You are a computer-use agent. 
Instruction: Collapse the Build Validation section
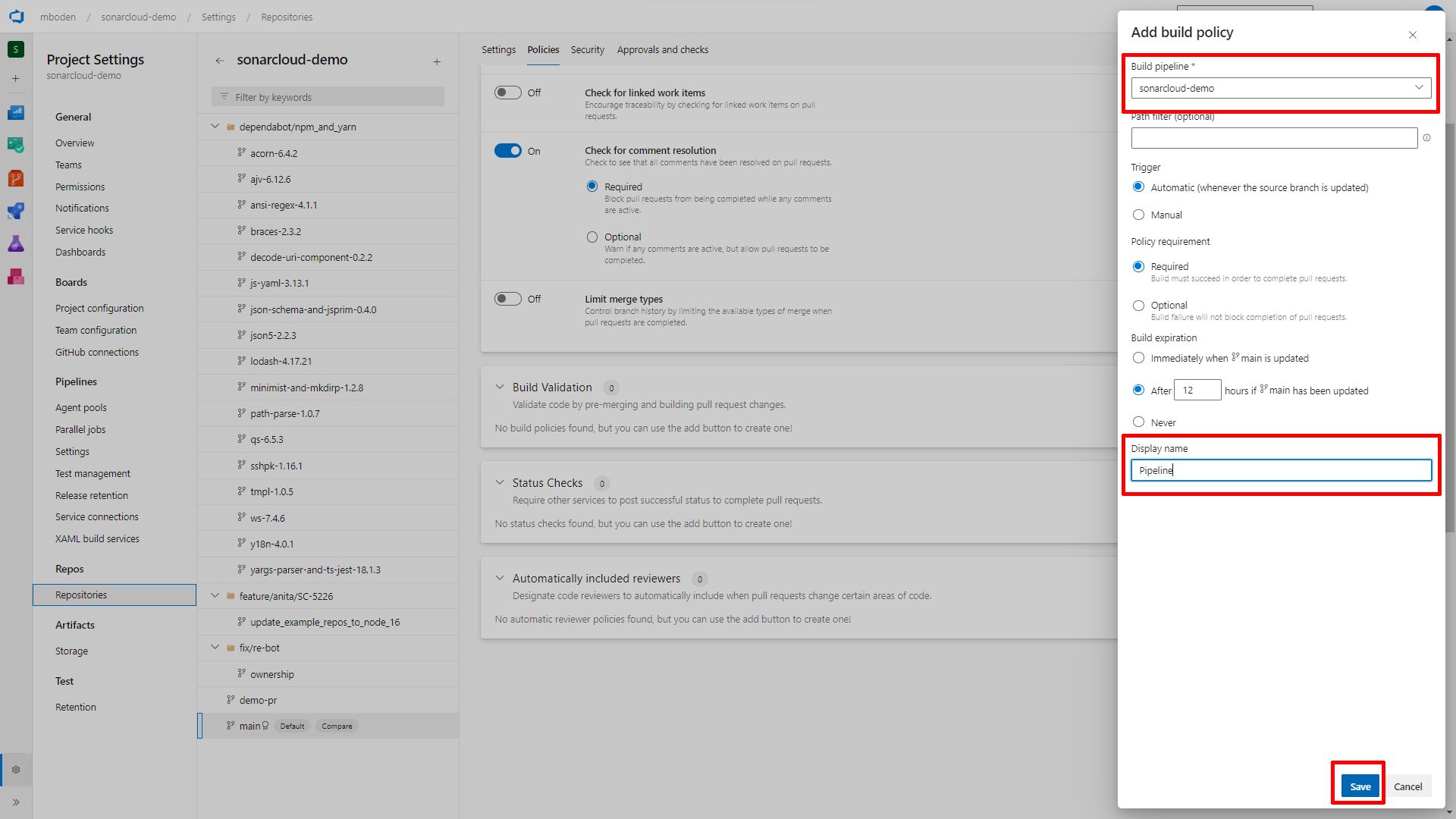(x=500, y=387)
